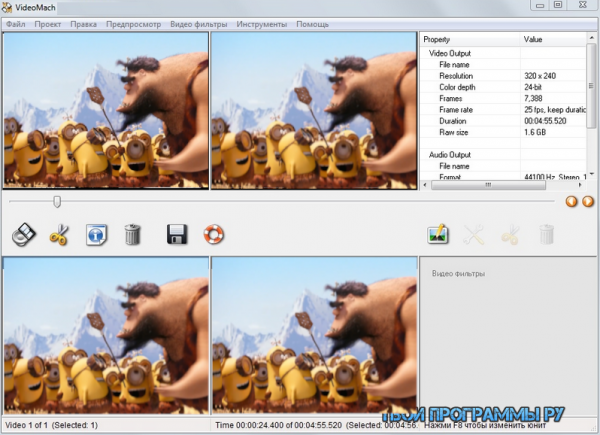Click the Duration property label
The image size is (600, 435).
[453, 121]
